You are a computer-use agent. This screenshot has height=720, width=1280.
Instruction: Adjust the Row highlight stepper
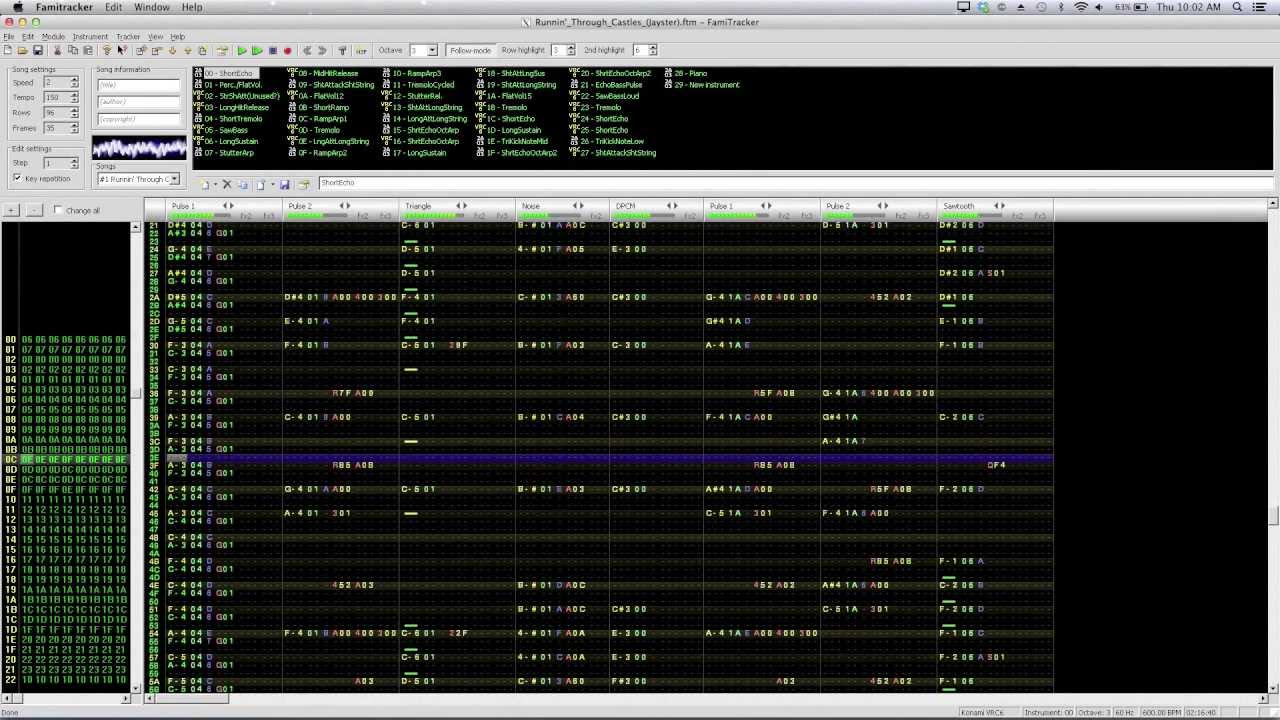point(571,50)
